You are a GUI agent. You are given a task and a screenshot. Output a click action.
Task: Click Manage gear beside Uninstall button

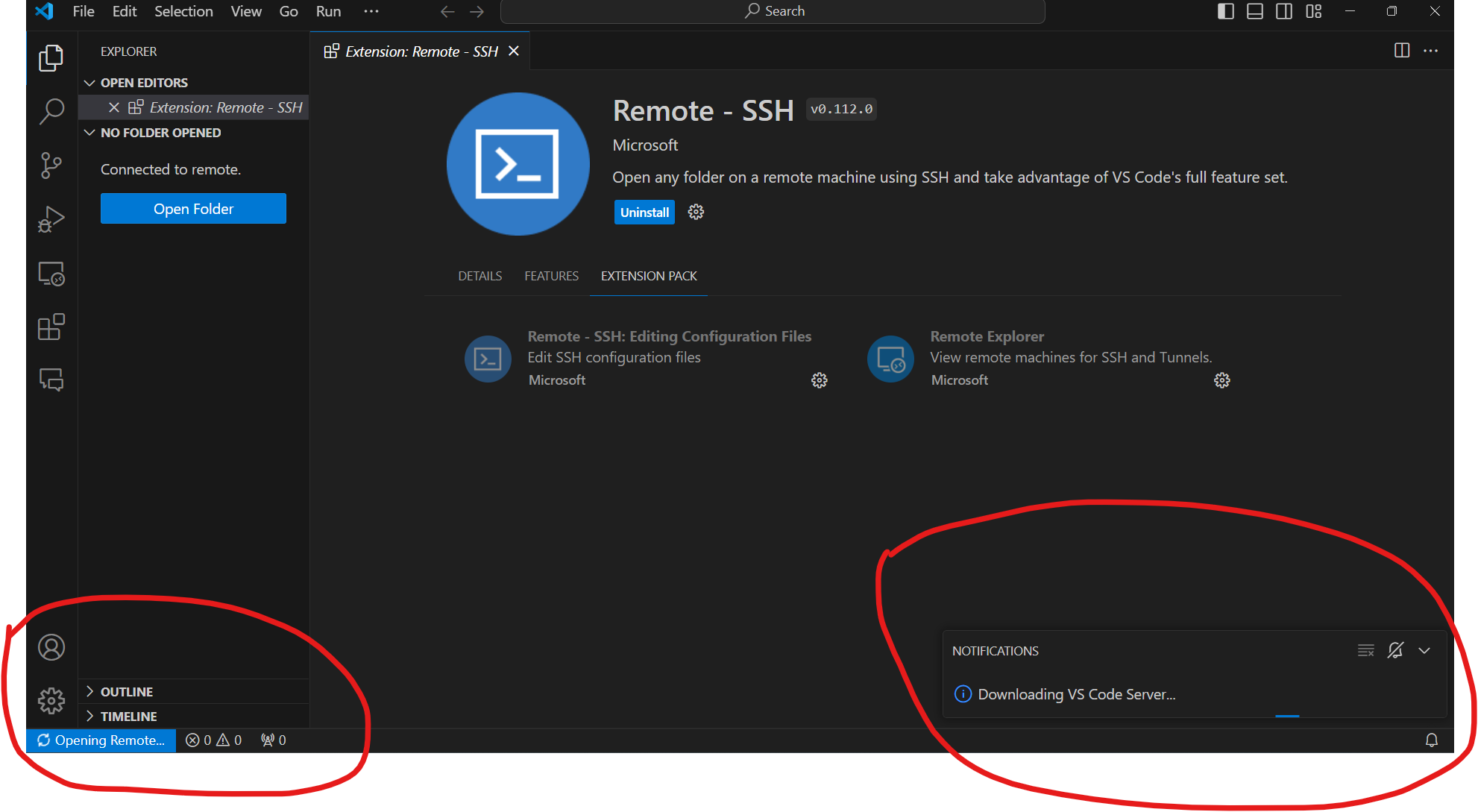point(696,213)
